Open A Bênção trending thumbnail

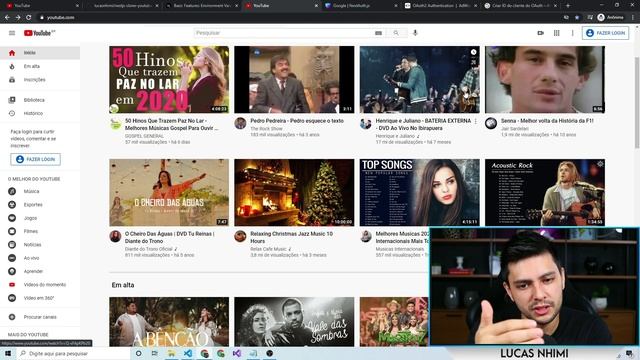pyautogui.click(x=169, y=322)
